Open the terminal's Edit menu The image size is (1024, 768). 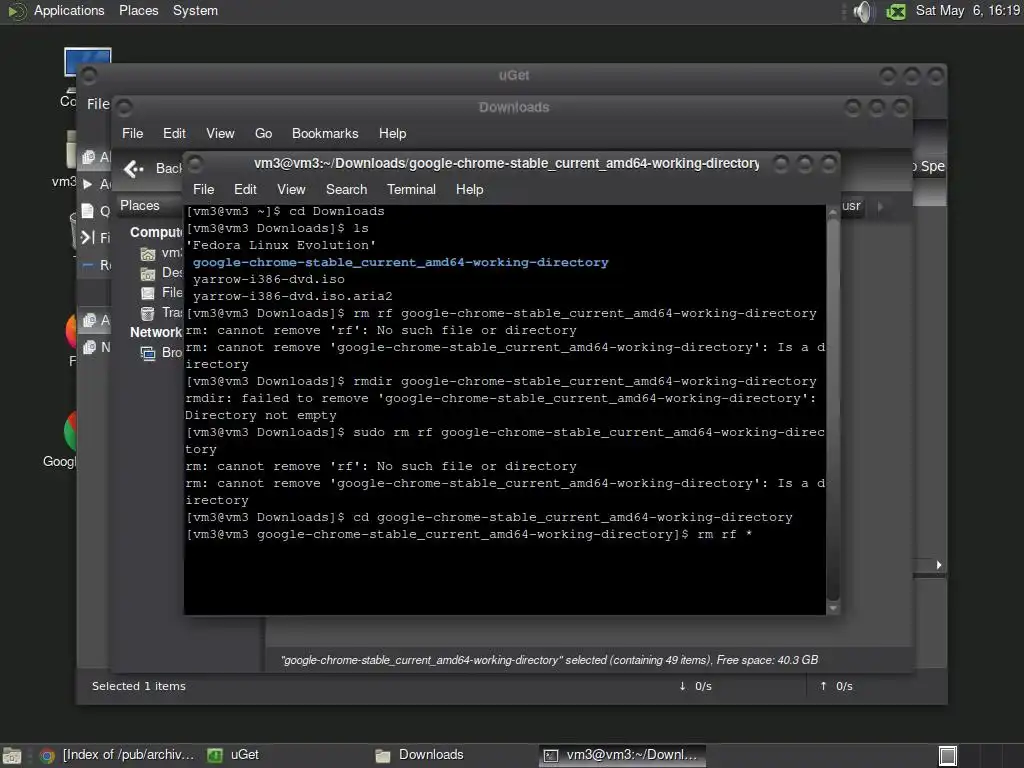click(245, 189)
